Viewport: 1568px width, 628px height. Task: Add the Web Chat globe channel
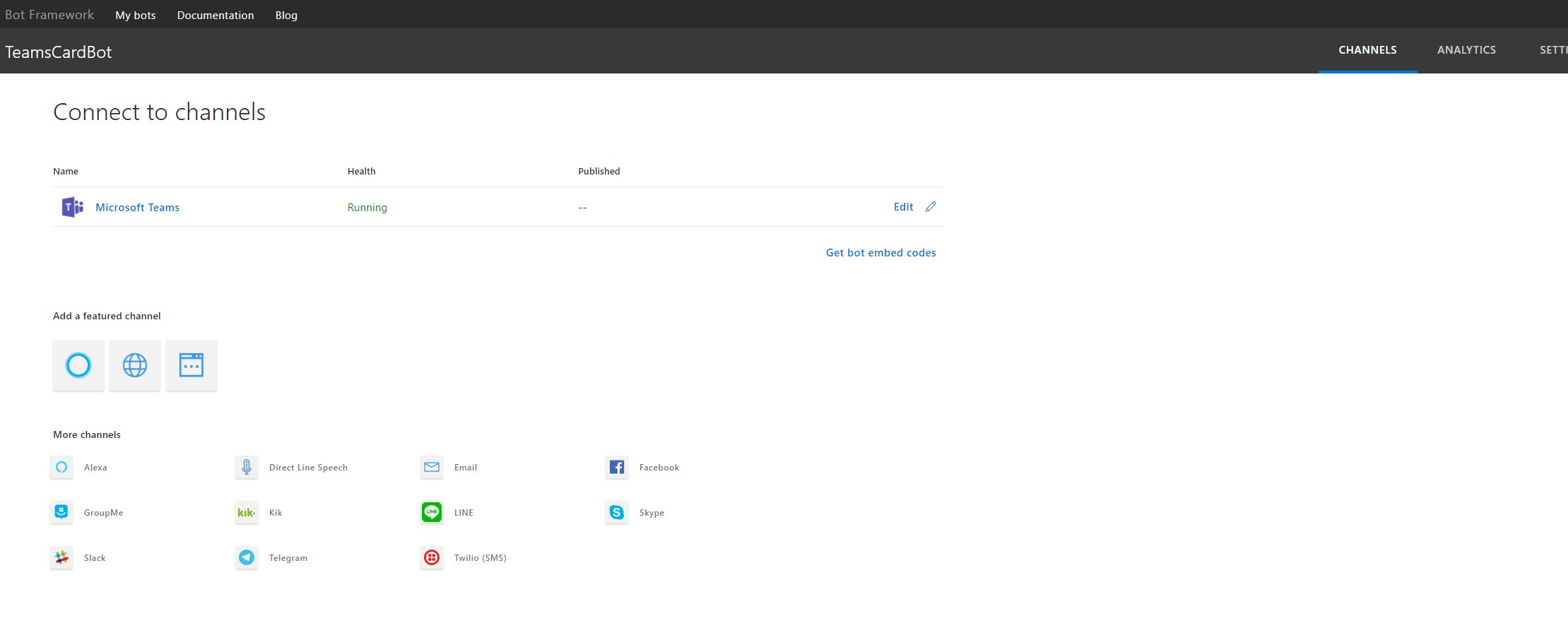tap(135, 365)
